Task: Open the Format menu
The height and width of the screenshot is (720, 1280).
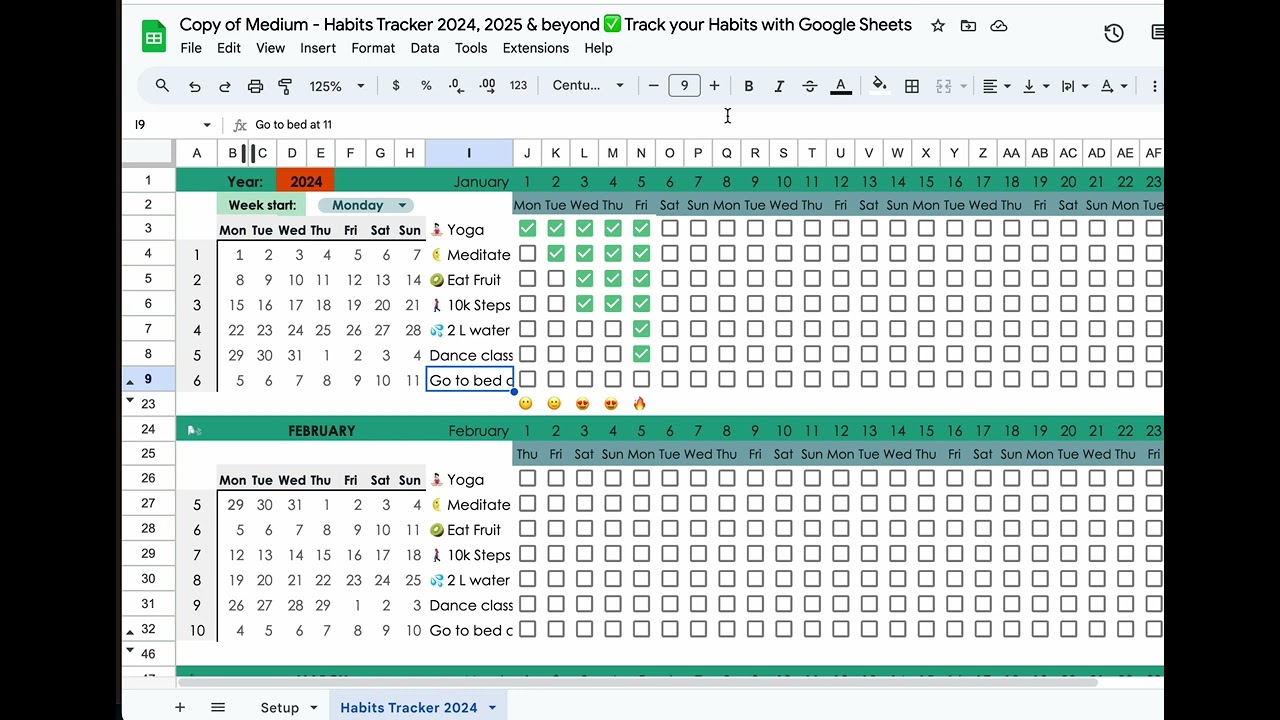Action: pyautogui.click(x=373, y=48)
